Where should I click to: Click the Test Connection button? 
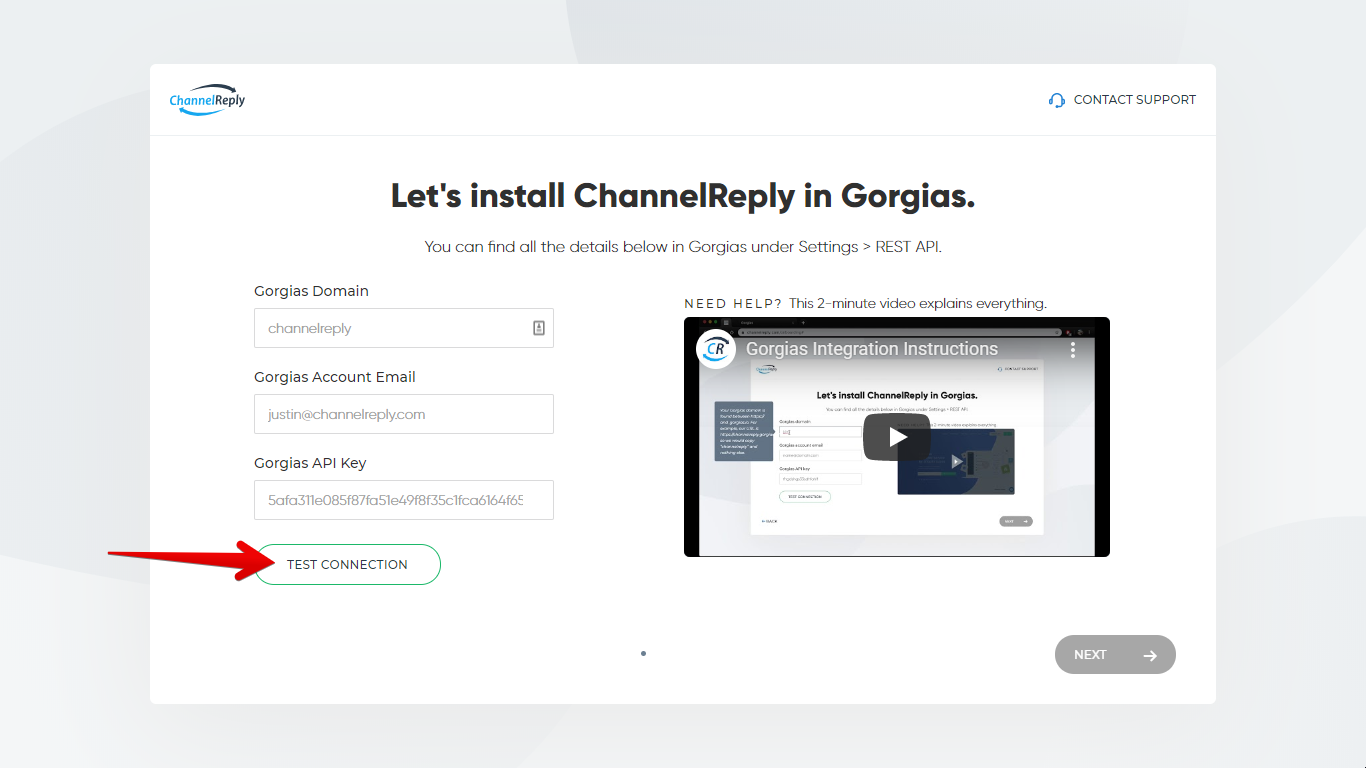(348, 564)
